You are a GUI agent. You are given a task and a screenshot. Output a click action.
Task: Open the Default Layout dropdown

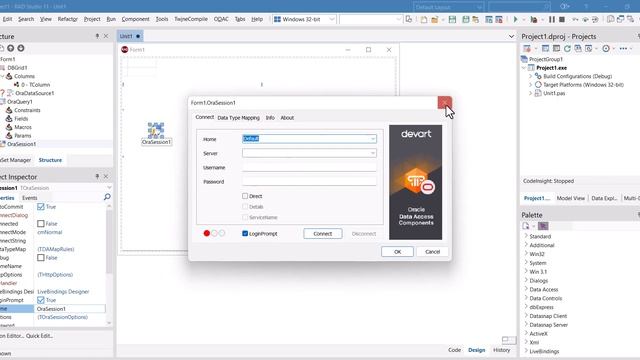pyautogui.click(x=479, y=7)
